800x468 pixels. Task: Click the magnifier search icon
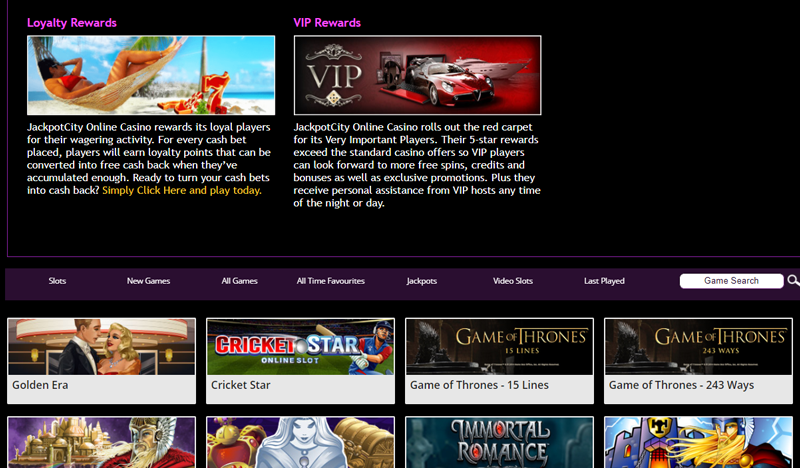(x=793, y=281)
